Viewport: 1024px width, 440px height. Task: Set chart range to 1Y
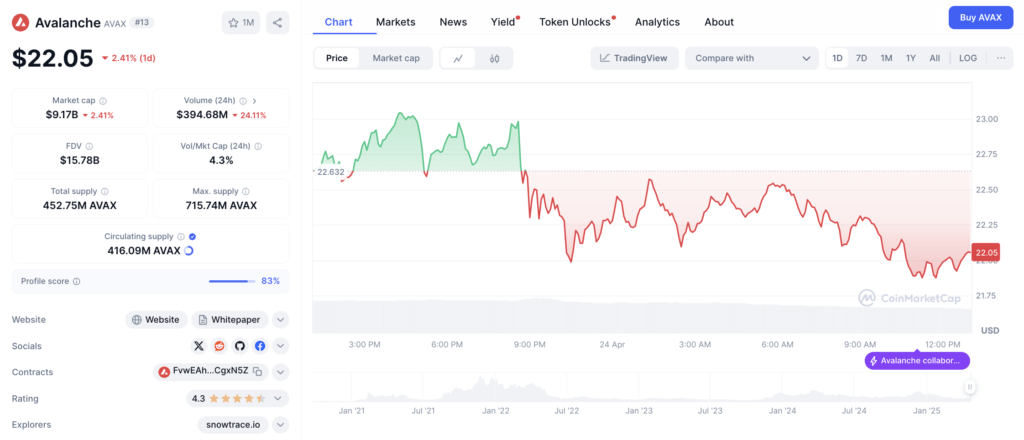911,58
